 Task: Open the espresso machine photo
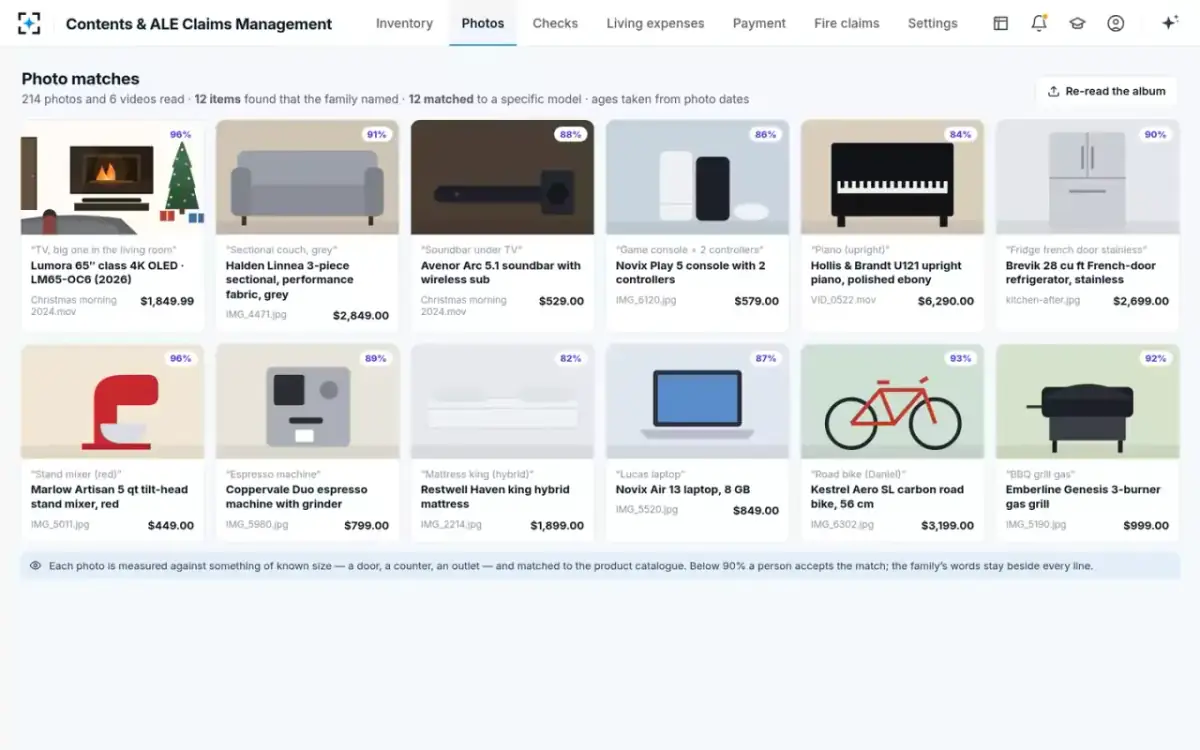click(308, 402)
